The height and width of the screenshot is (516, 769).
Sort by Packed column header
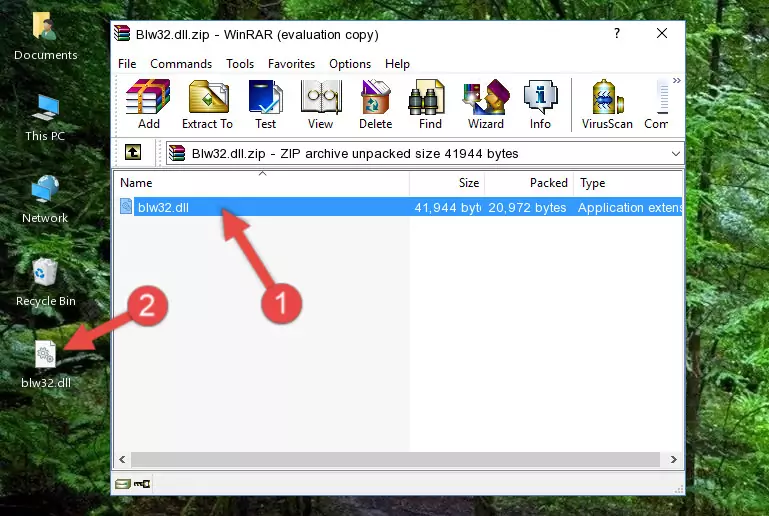tap(529, 183)
